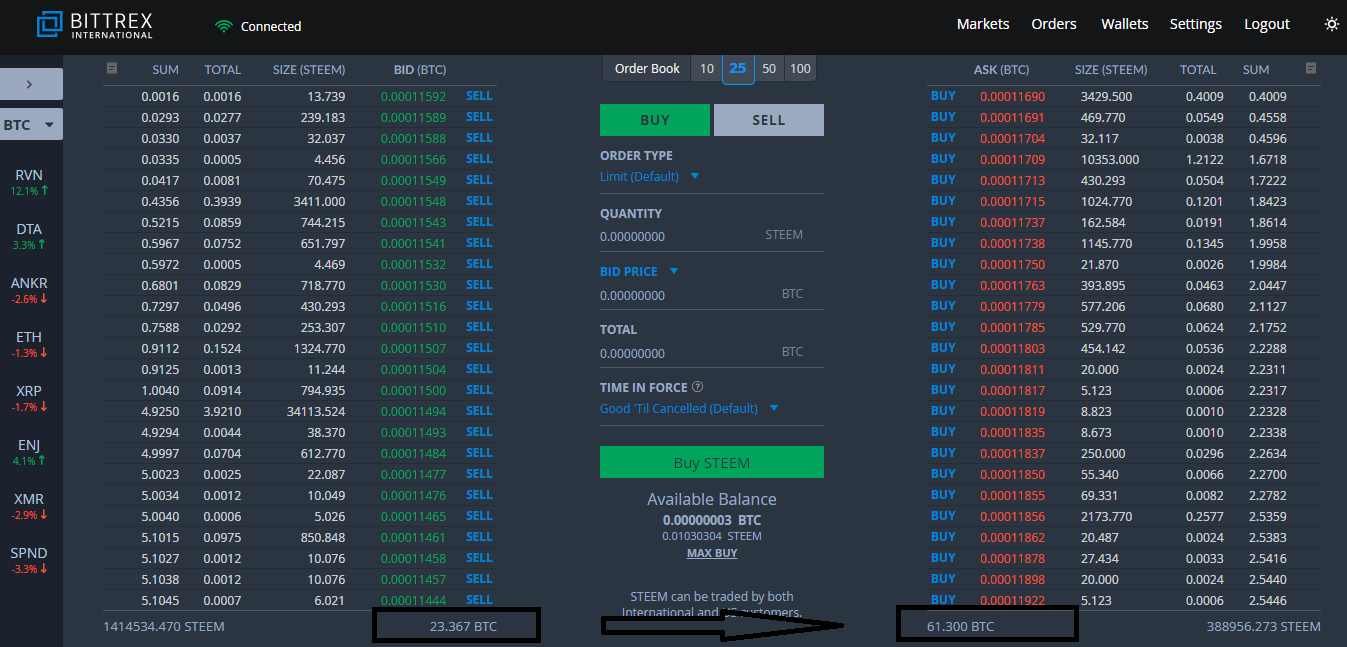
Task: Click the green Buy STEEM button
Action: [712, 463]
